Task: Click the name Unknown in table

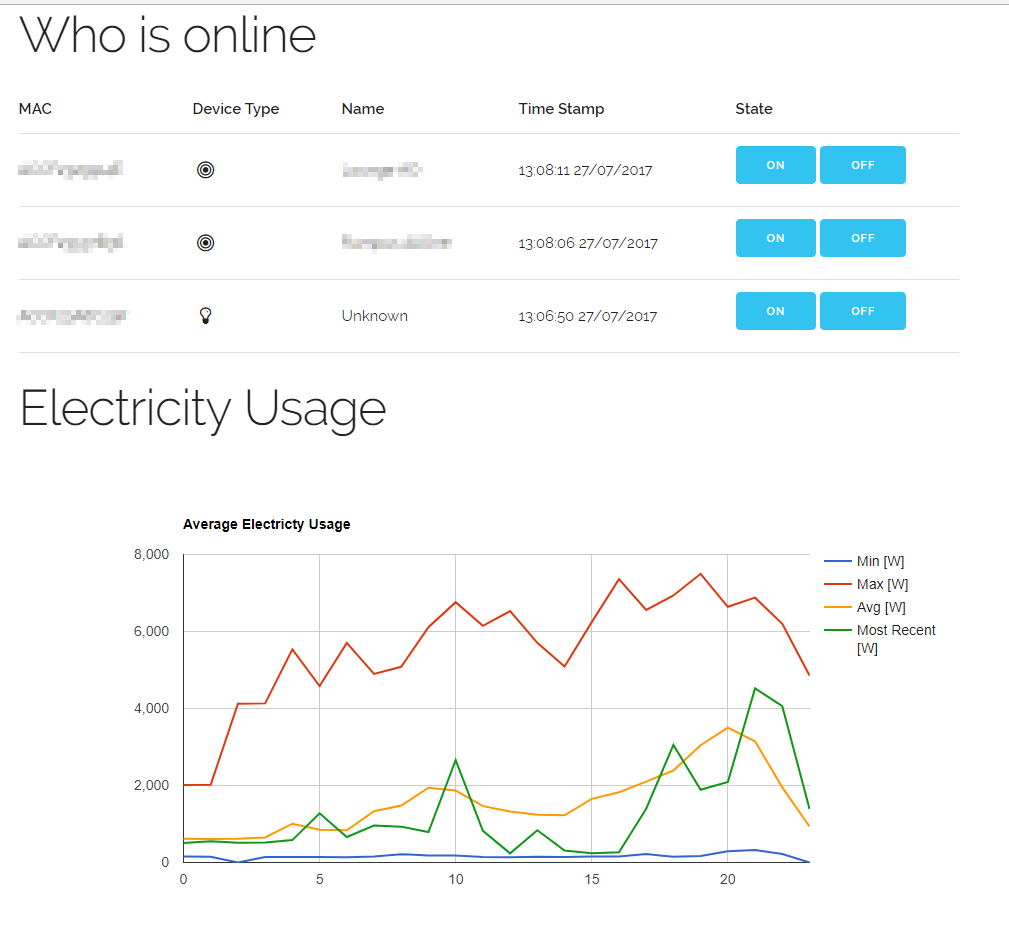Action: pyautogui.click(x=375, y=316)
